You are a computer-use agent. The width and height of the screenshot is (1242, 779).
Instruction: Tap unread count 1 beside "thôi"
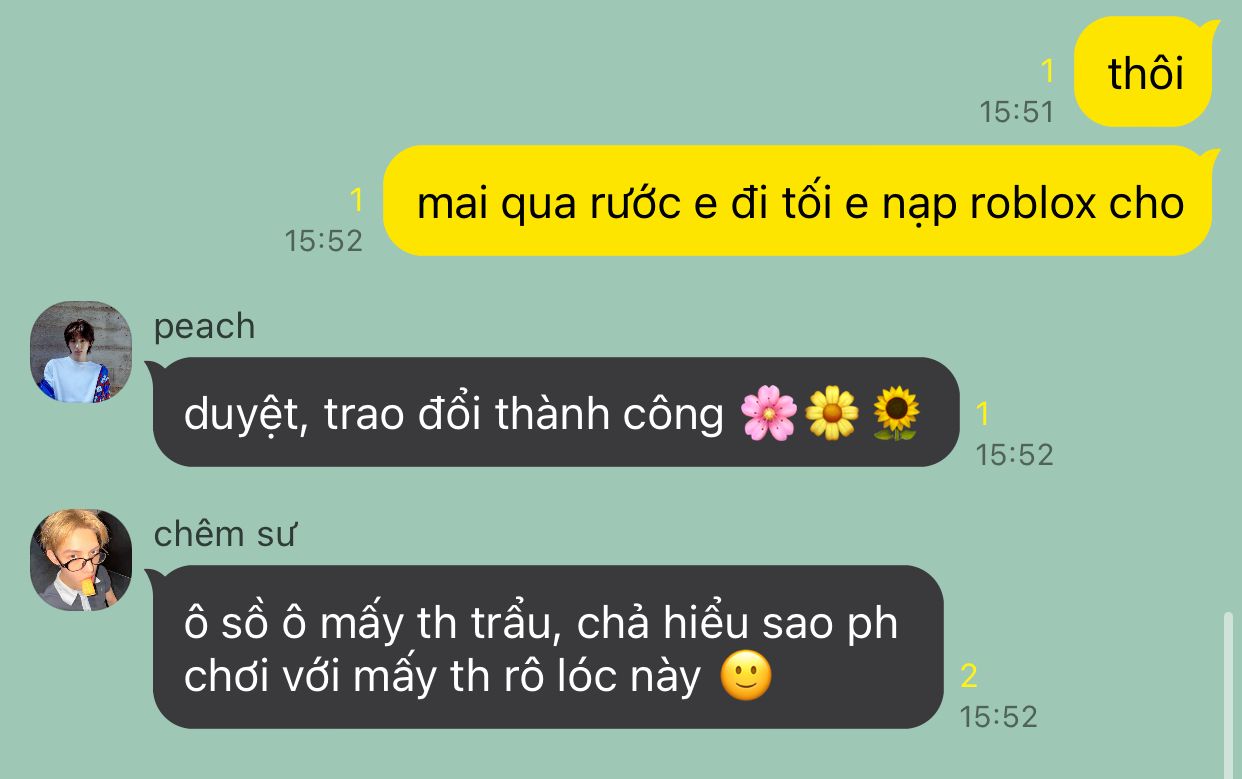[x=1047, y=72]
